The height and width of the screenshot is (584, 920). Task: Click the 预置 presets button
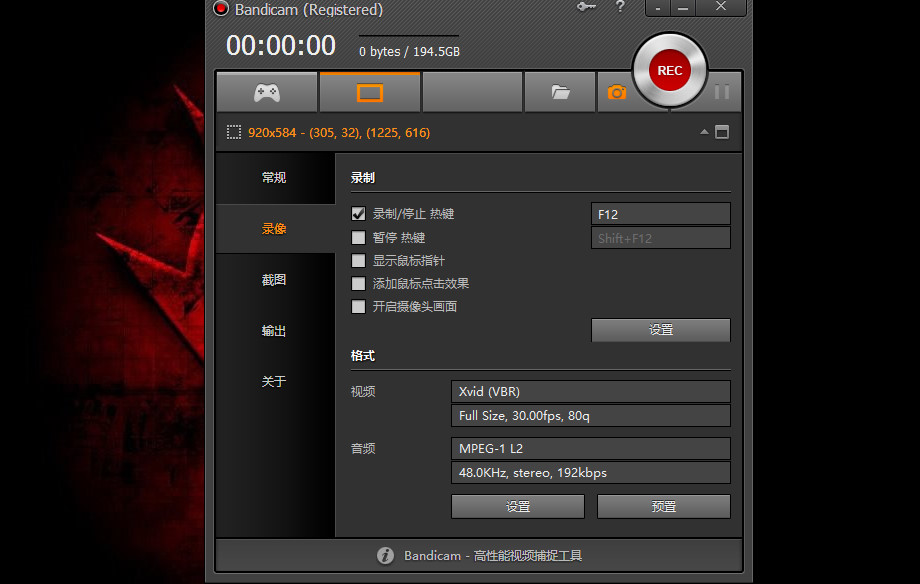click(663, 507)
